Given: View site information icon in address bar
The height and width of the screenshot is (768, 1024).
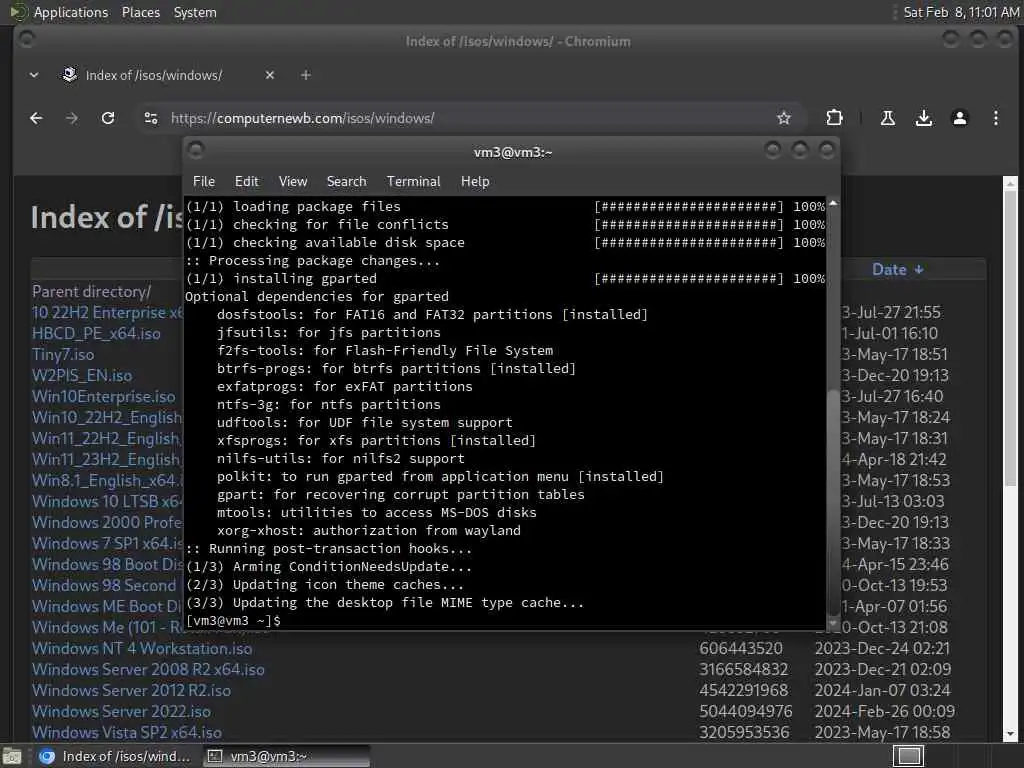Looking at the screenshot, I should pyautogui.click(x=151, y=118).
